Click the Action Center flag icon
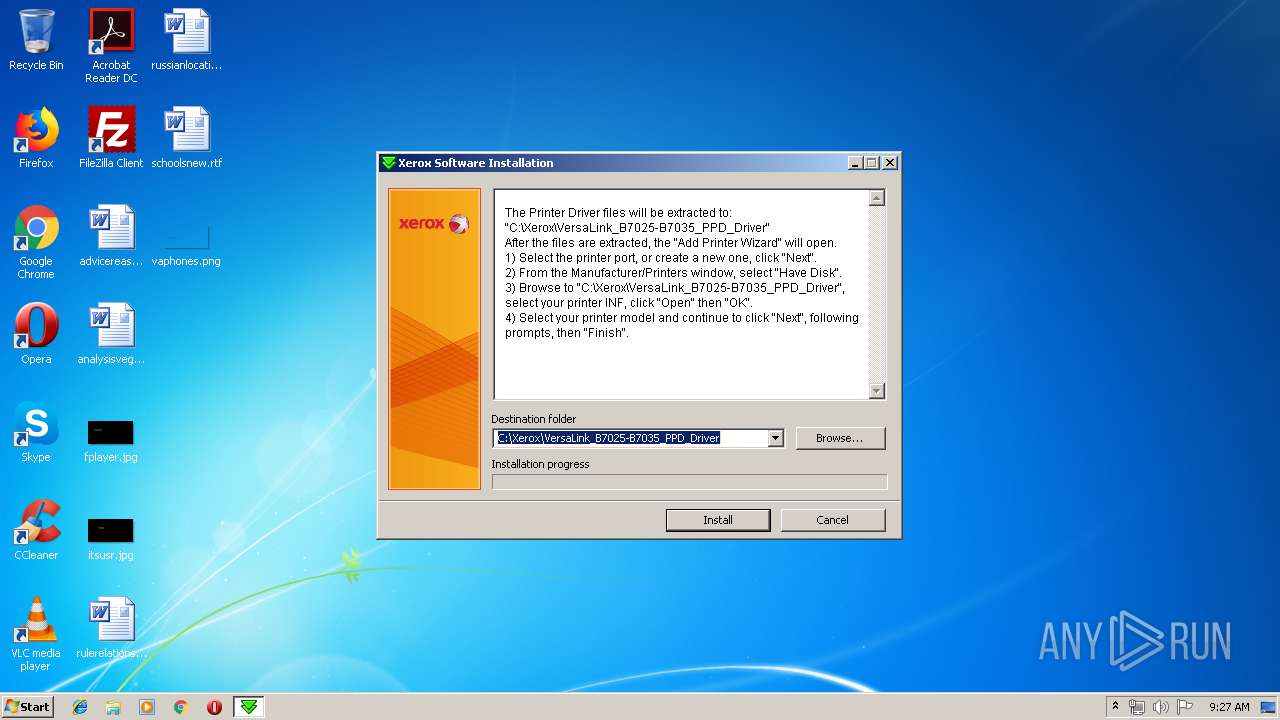Image resolution: width=1280 pixels, height=720 pixels. point(1185,707)
